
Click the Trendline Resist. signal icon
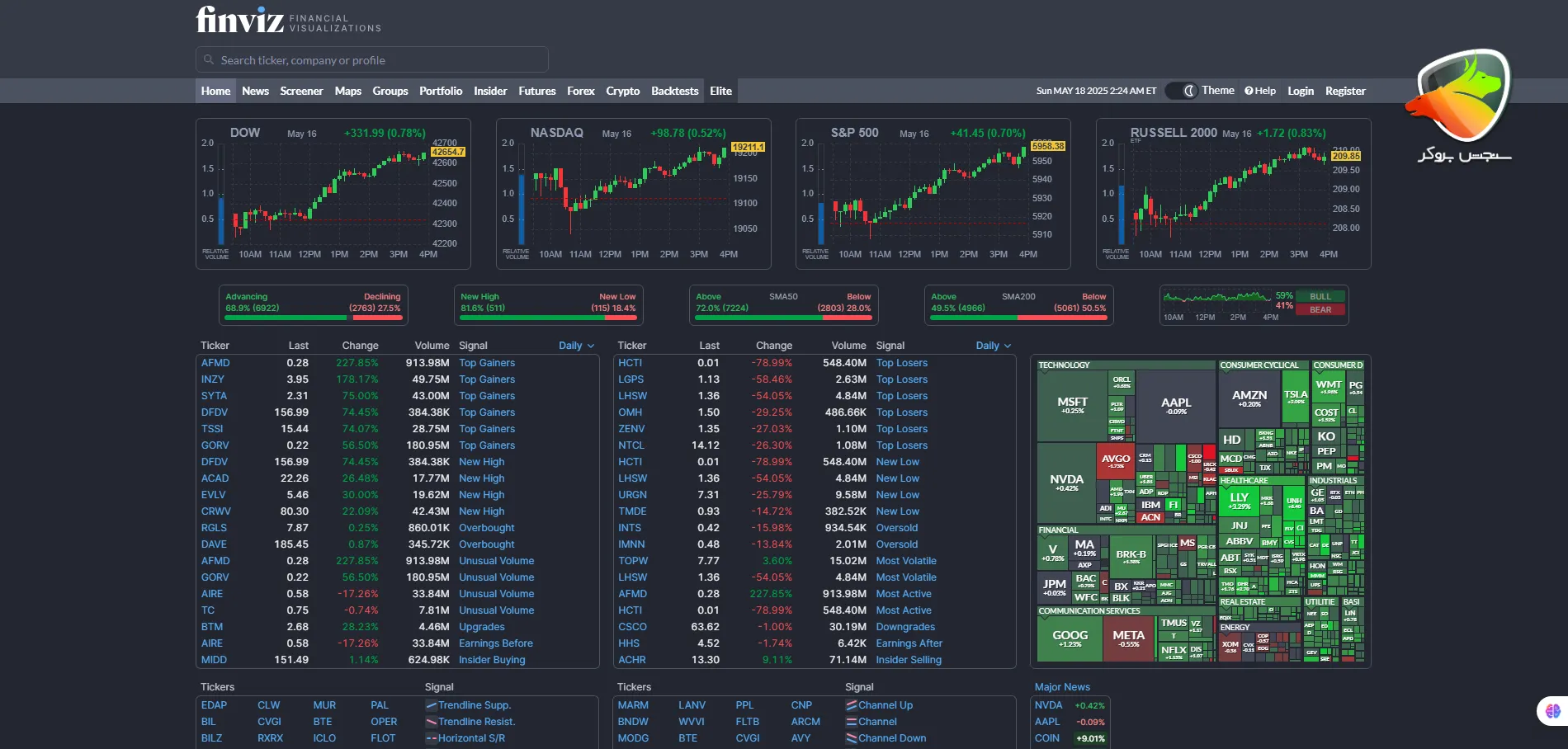[431, 722]
